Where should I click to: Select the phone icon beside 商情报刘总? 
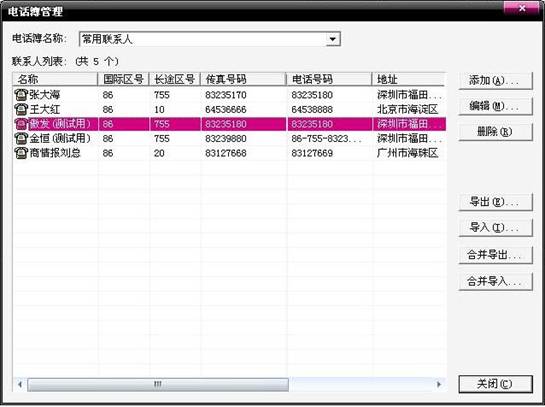point(21,153)
